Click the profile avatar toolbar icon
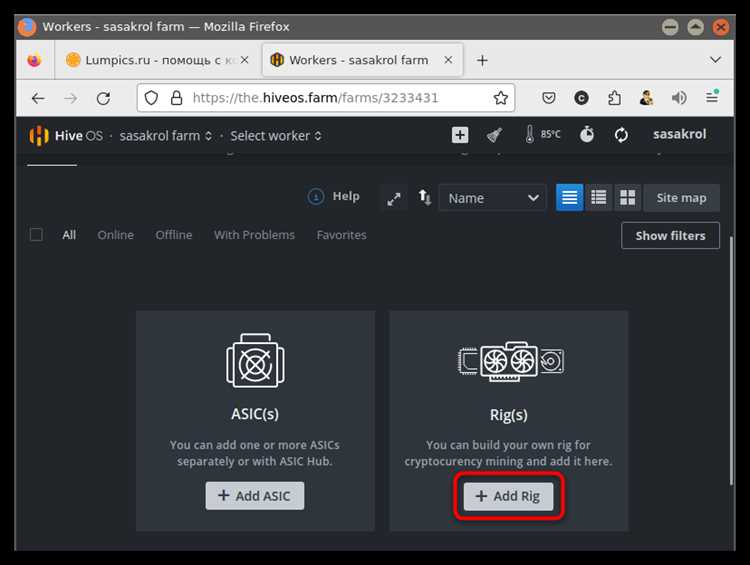750x565 pixels. click(x=647, y=98)
